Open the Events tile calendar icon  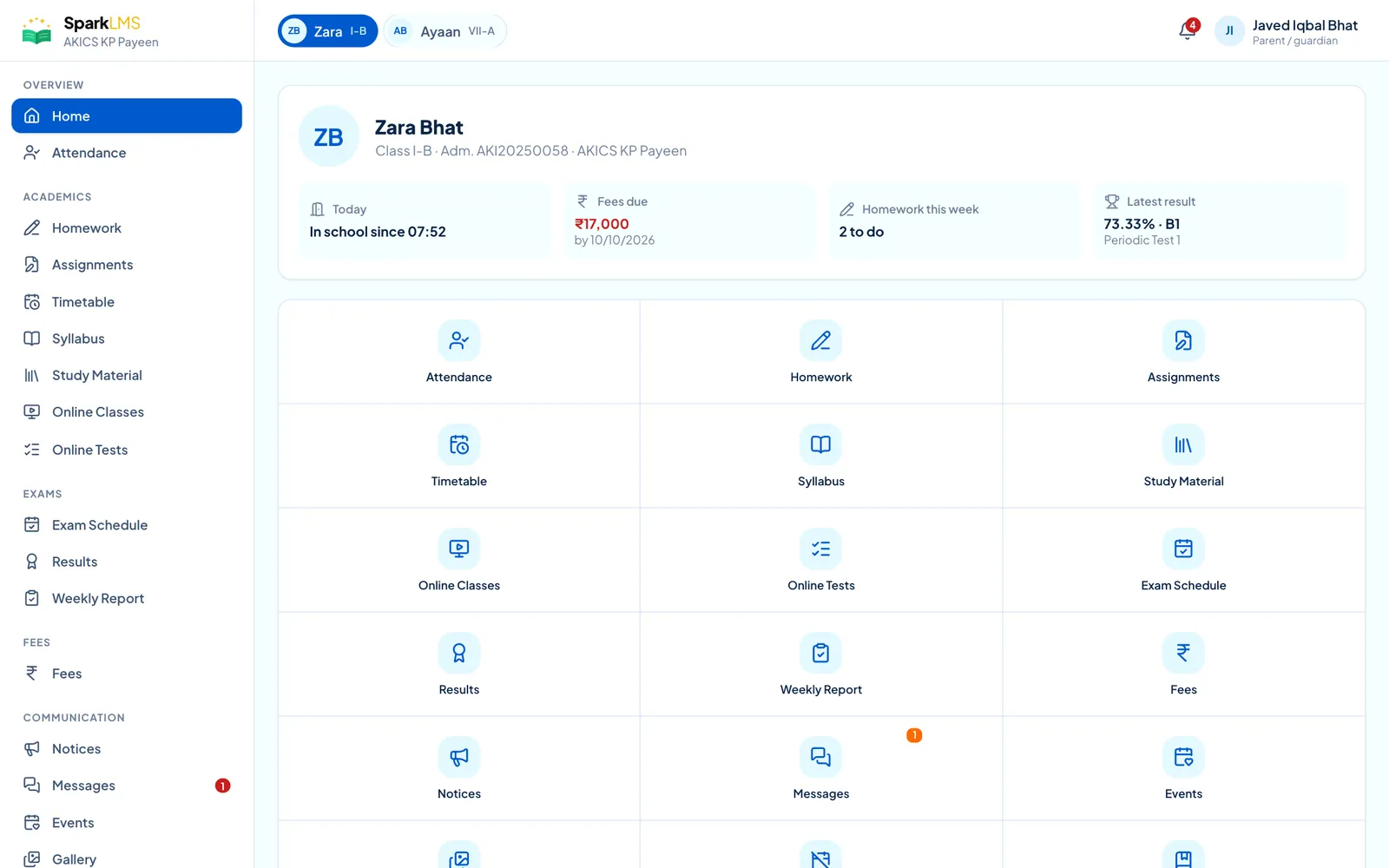point(1183,757)
